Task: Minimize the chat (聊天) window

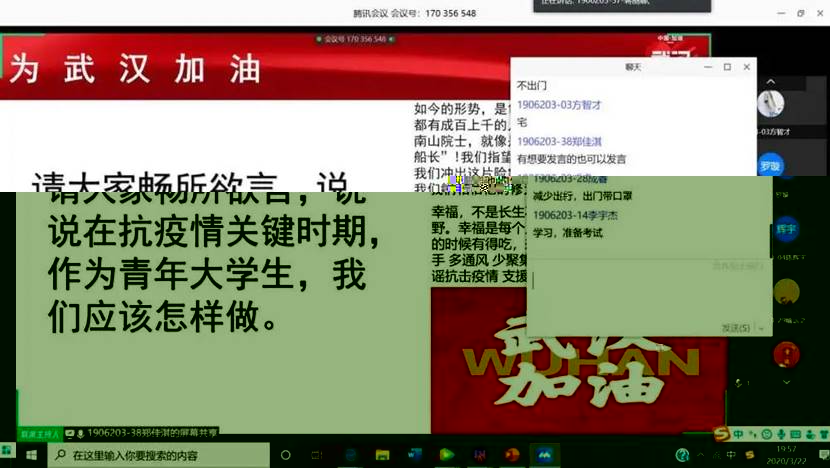Action: click(708, 67)
